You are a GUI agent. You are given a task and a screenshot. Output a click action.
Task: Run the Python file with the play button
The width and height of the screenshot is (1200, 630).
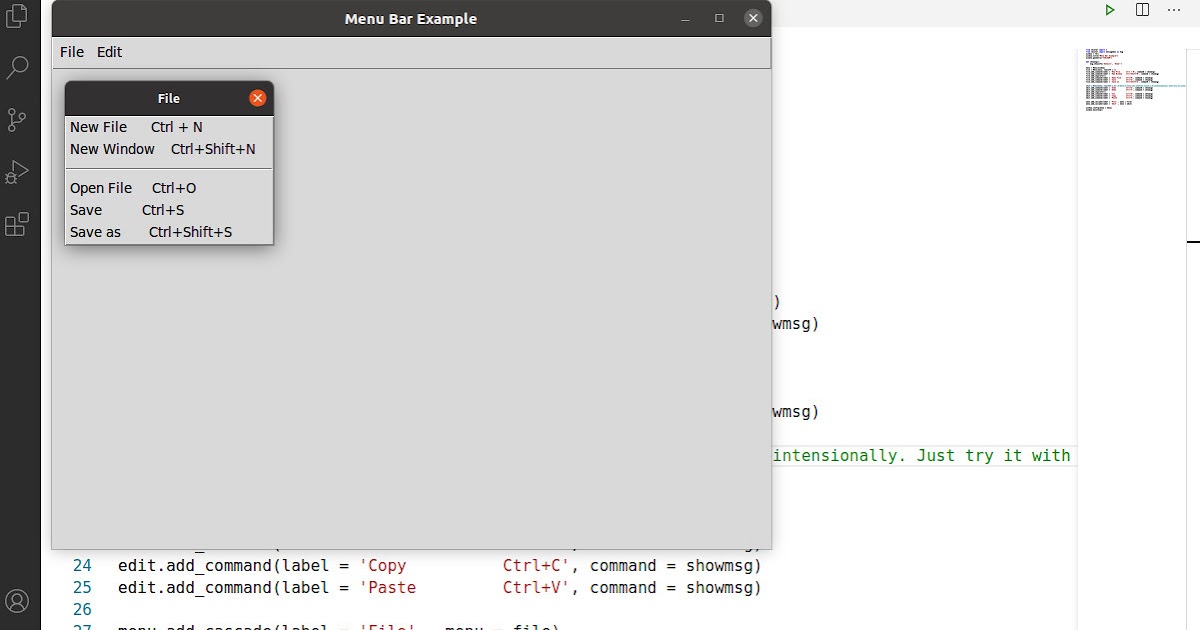coord(1110,10)
